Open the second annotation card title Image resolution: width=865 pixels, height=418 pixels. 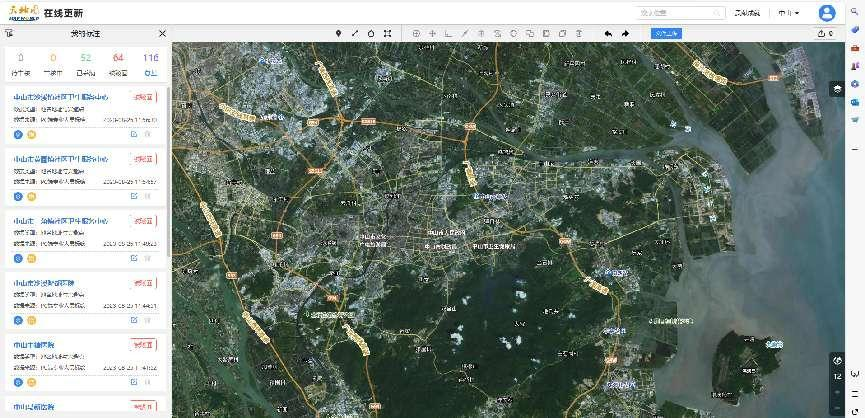coord(61,159)
